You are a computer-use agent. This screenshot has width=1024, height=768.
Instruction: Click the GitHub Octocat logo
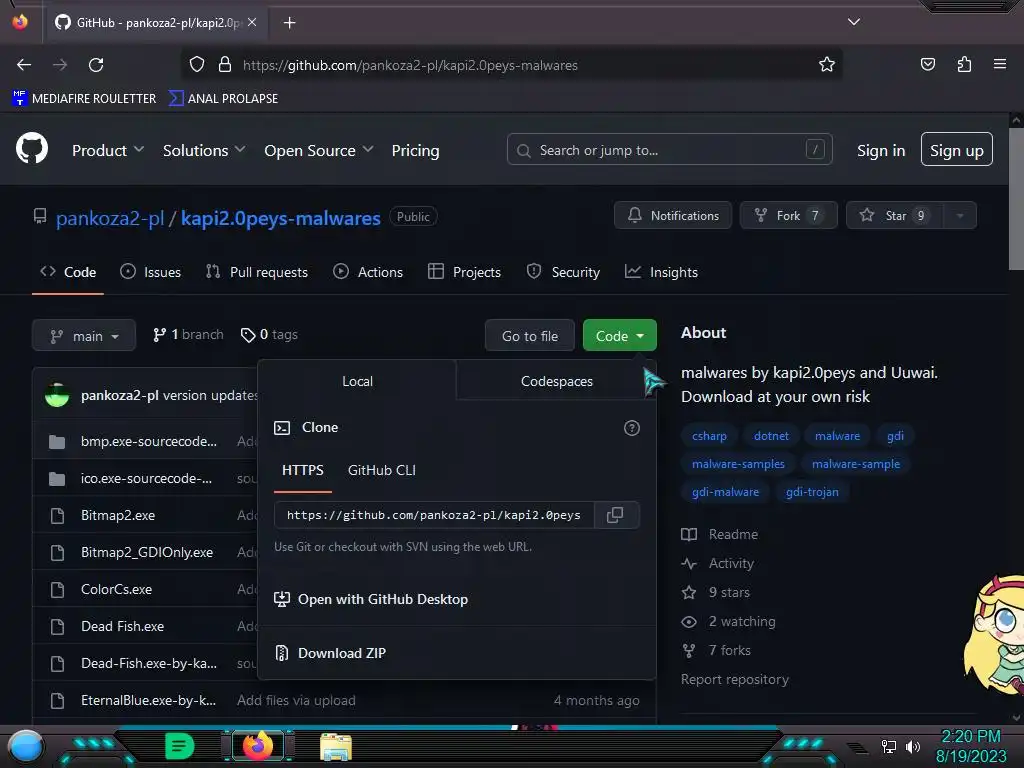(31, 149)
